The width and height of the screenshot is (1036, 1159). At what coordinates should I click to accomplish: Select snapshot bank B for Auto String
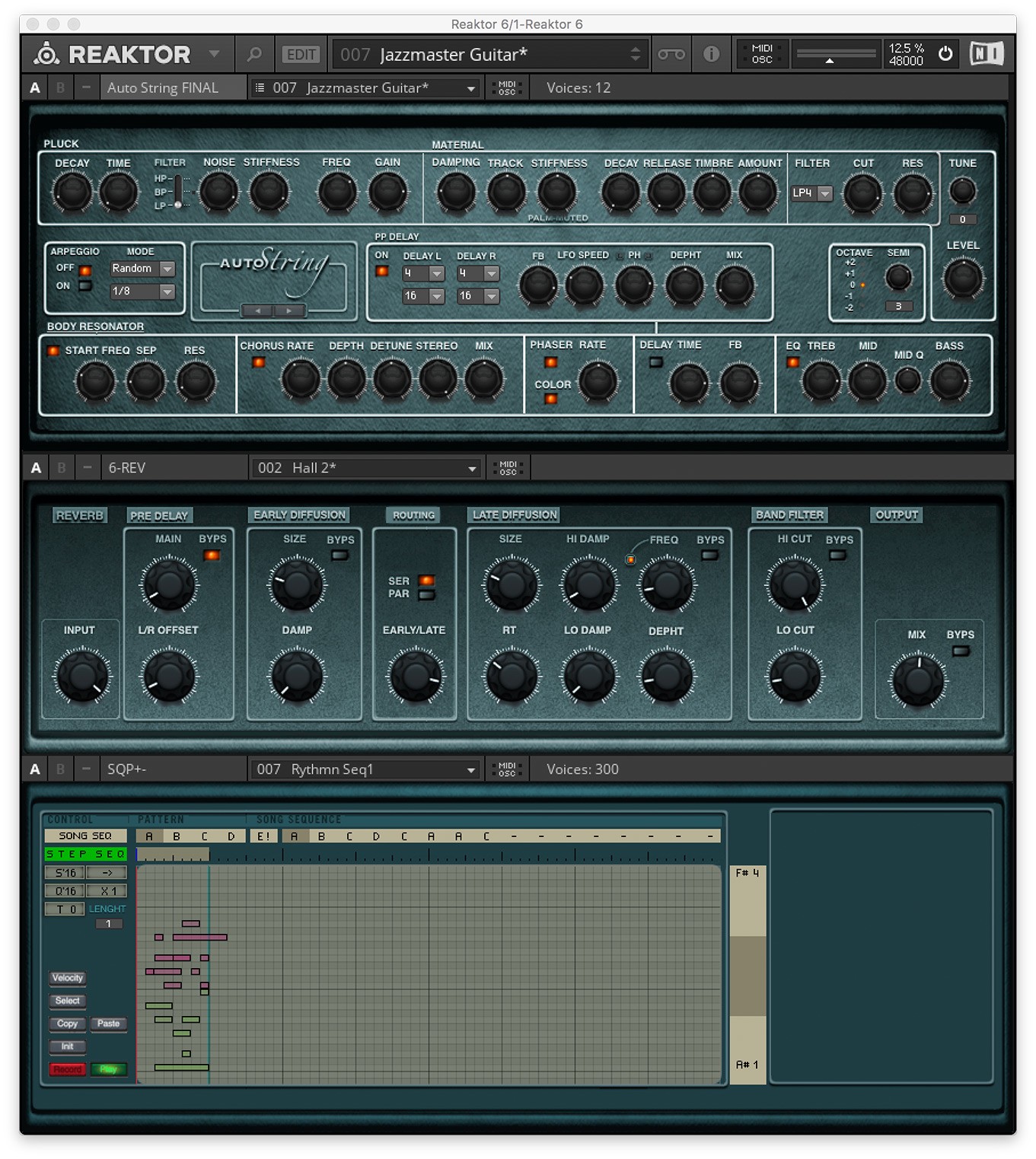(60, 88)
